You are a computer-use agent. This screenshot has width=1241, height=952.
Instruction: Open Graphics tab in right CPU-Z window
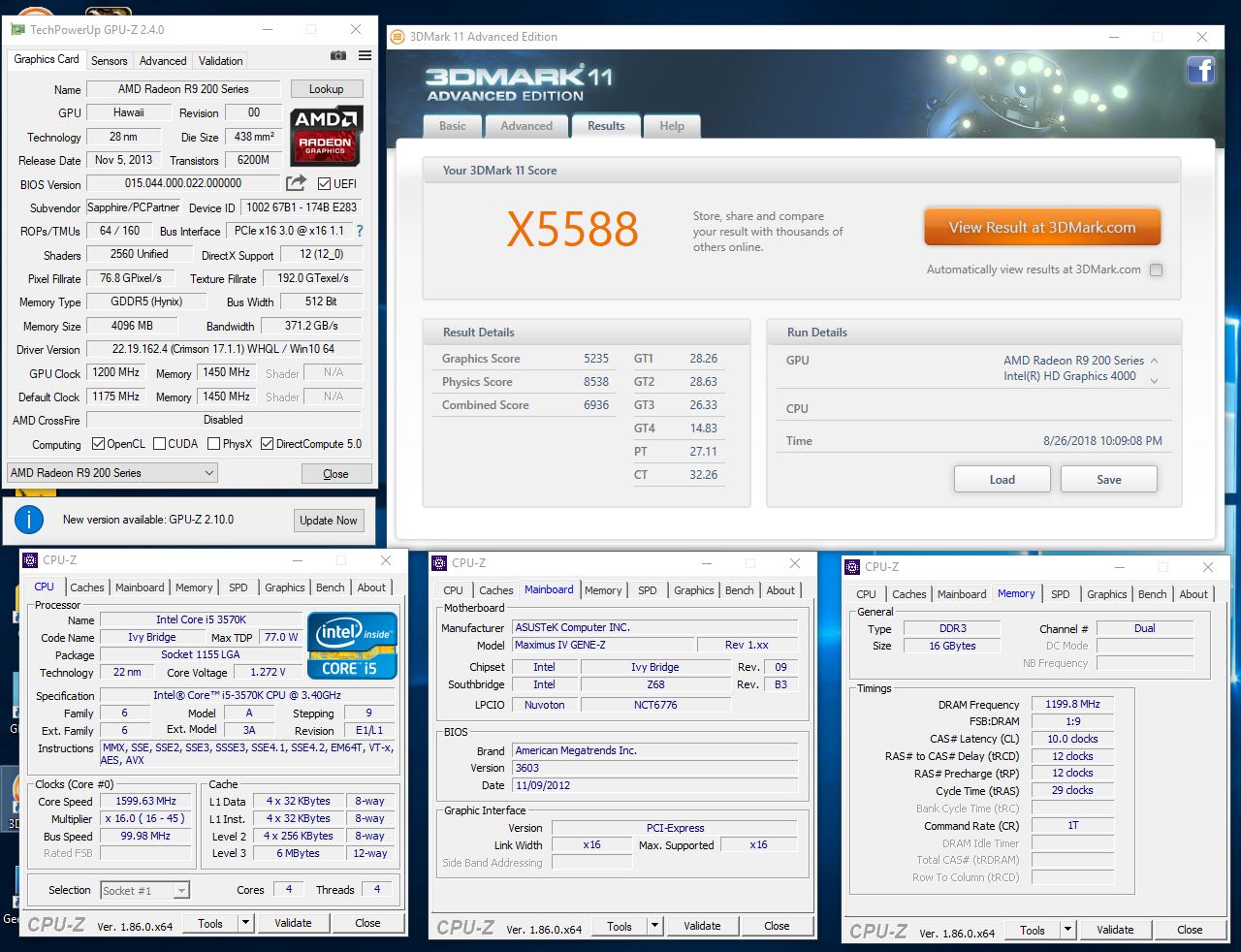(x=1107, y=594)
